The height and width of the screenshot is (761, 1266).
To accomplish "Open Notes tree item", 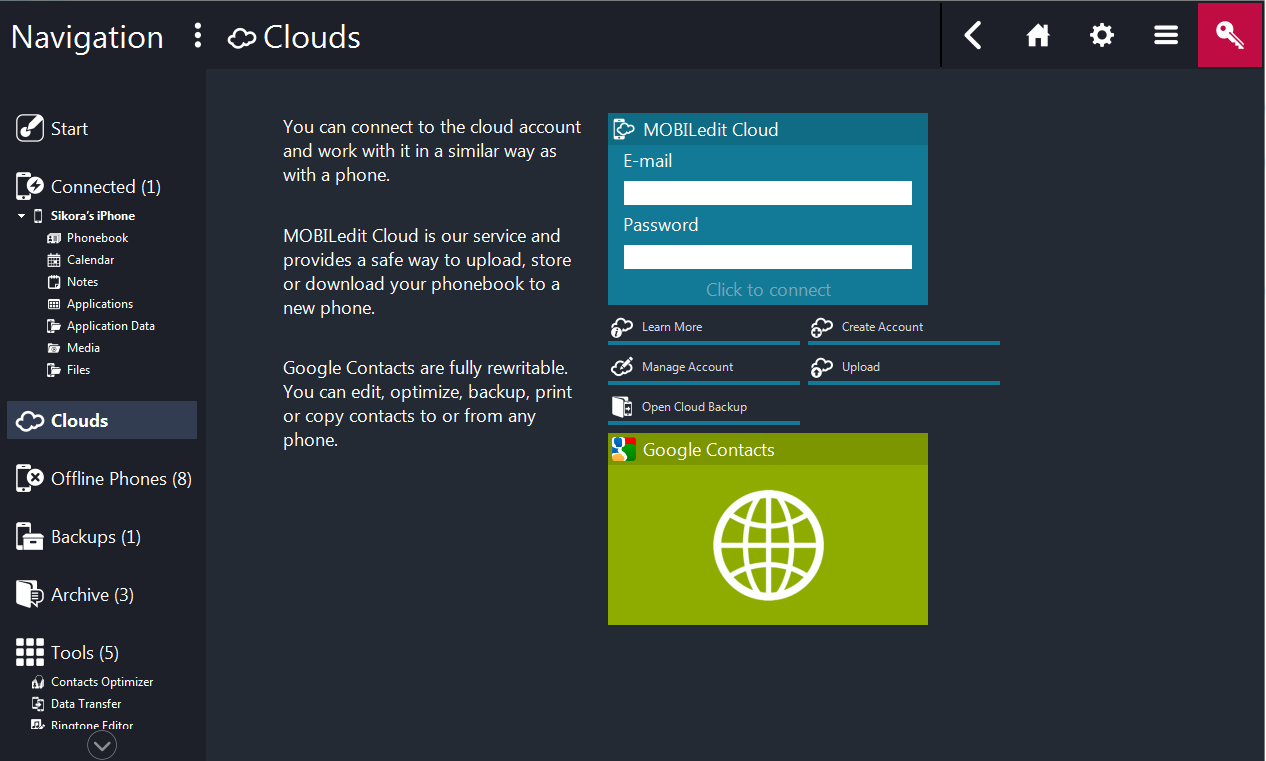I will pos(82,282).
